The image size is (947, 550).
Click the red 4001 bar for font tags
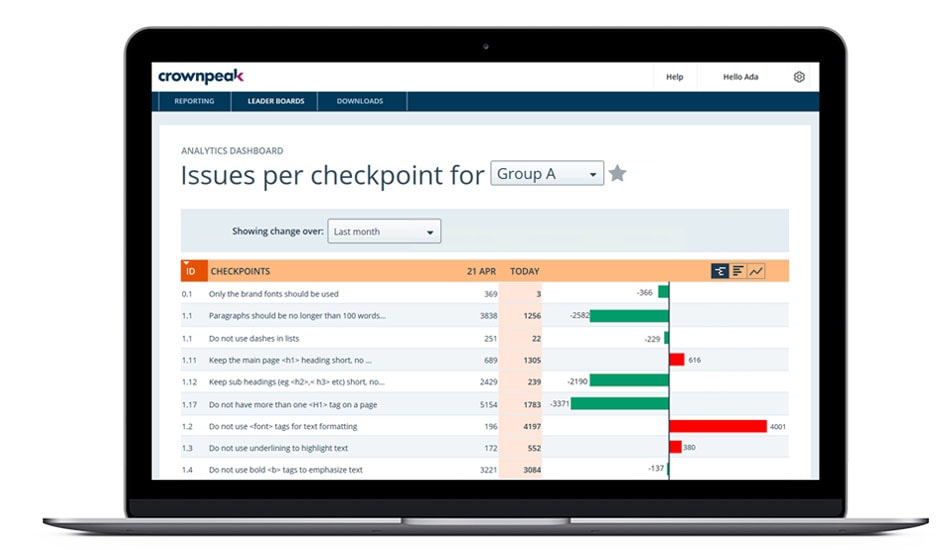(x=717, y=426)
